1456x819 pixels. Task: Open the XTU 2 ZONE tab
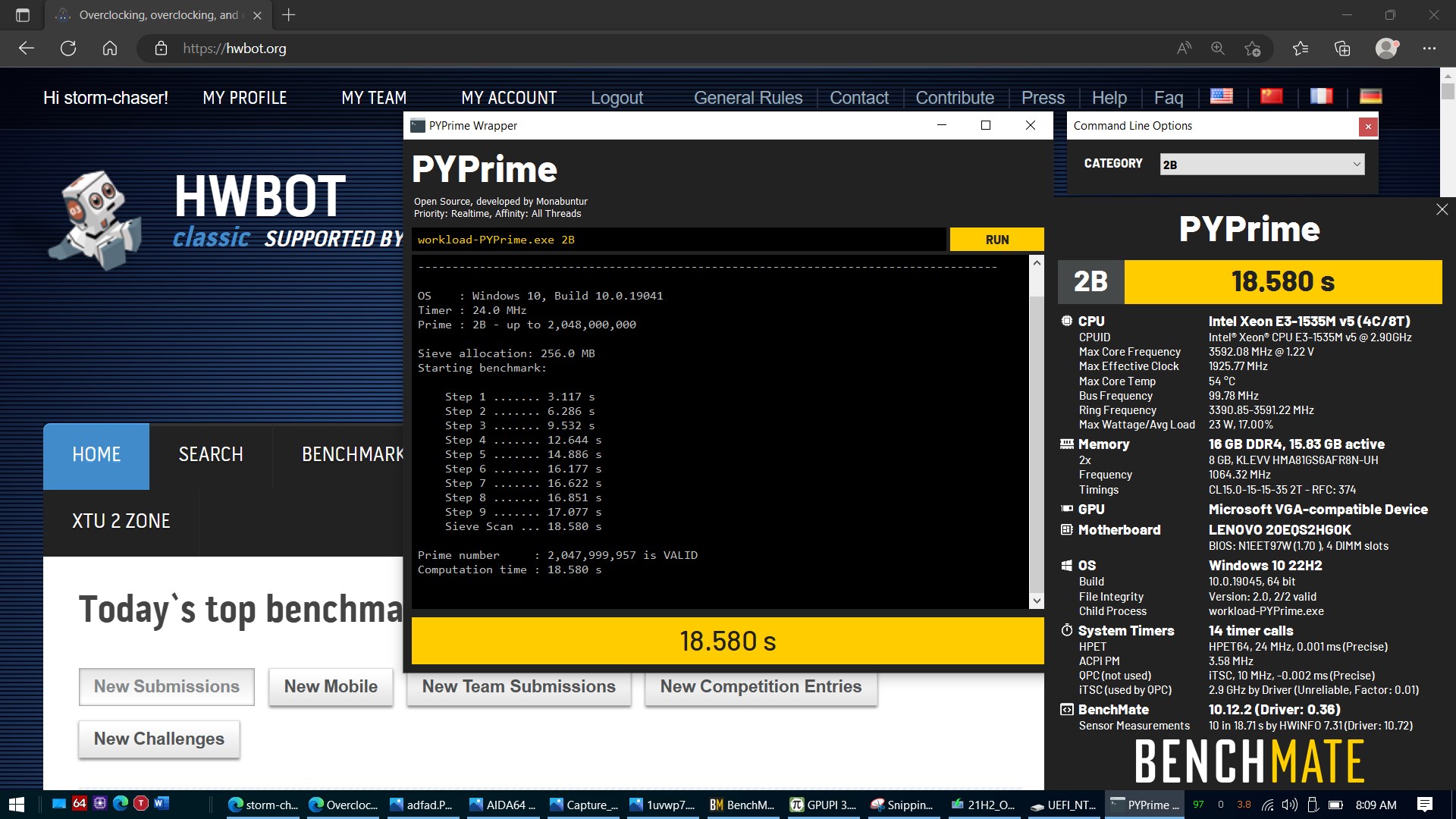(x=121, y=522)
